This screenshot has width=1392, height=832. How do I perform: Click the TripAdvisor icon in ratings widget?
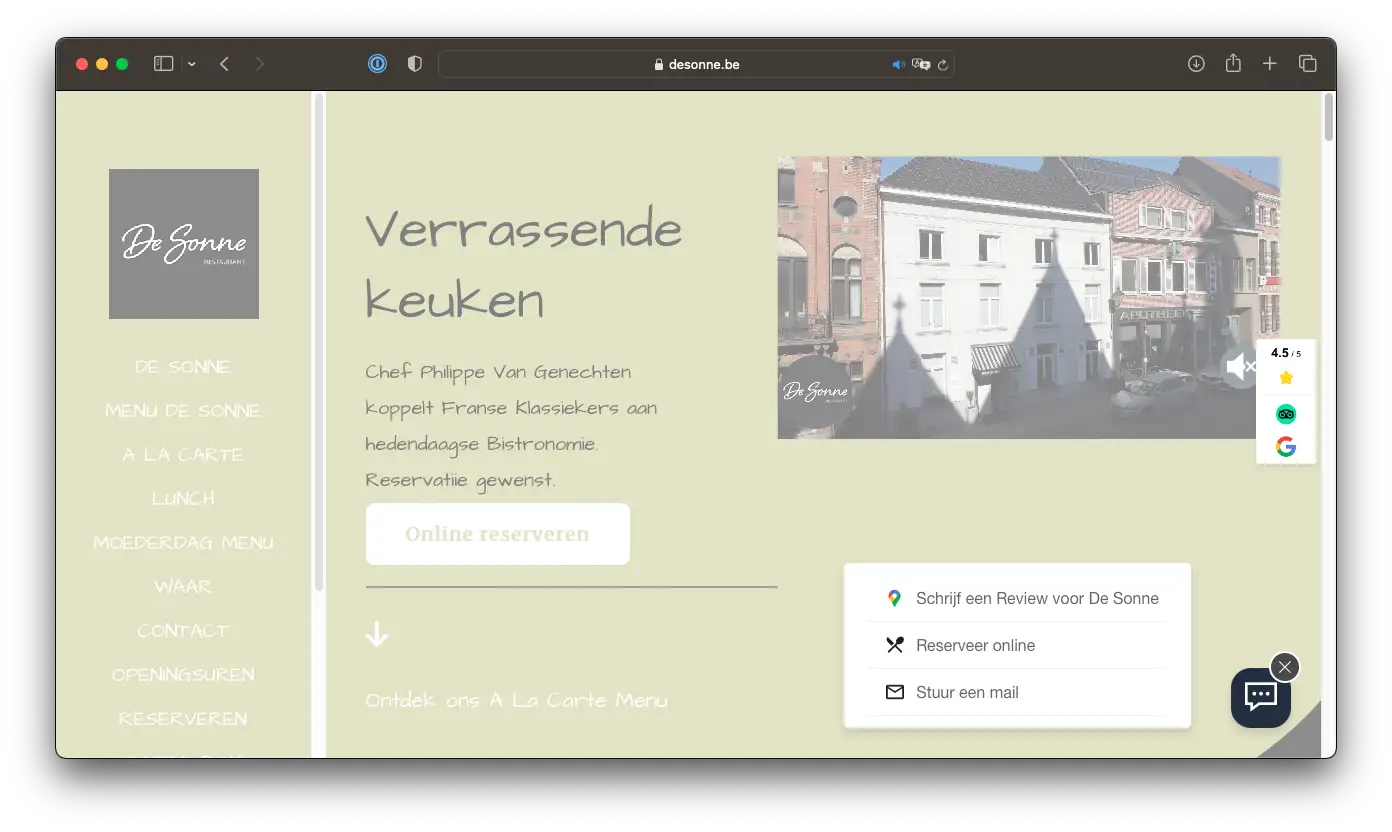(x=1286, y=414)
